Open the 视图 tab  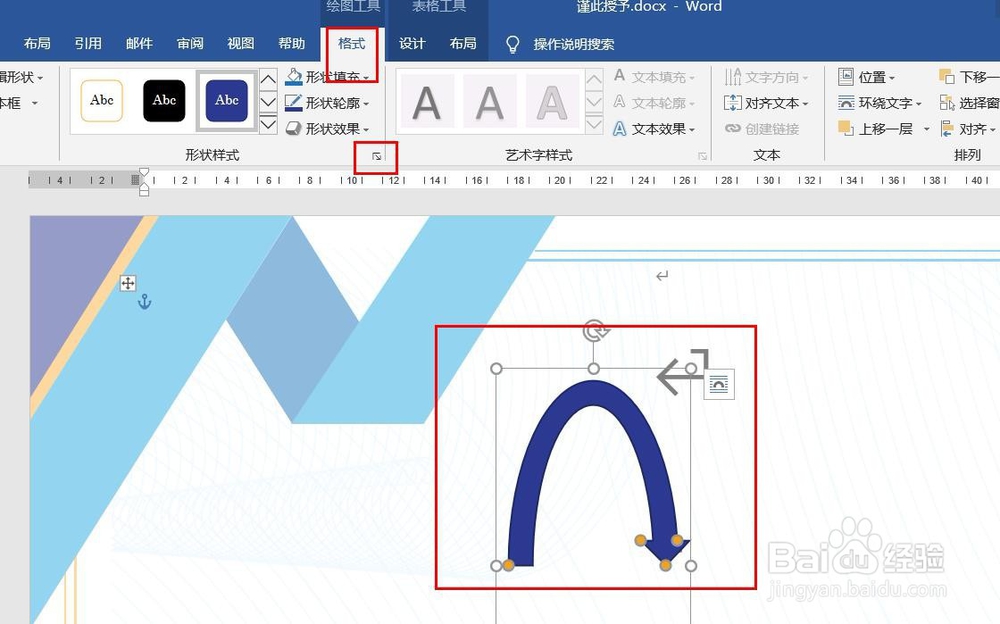pos(240,43)
